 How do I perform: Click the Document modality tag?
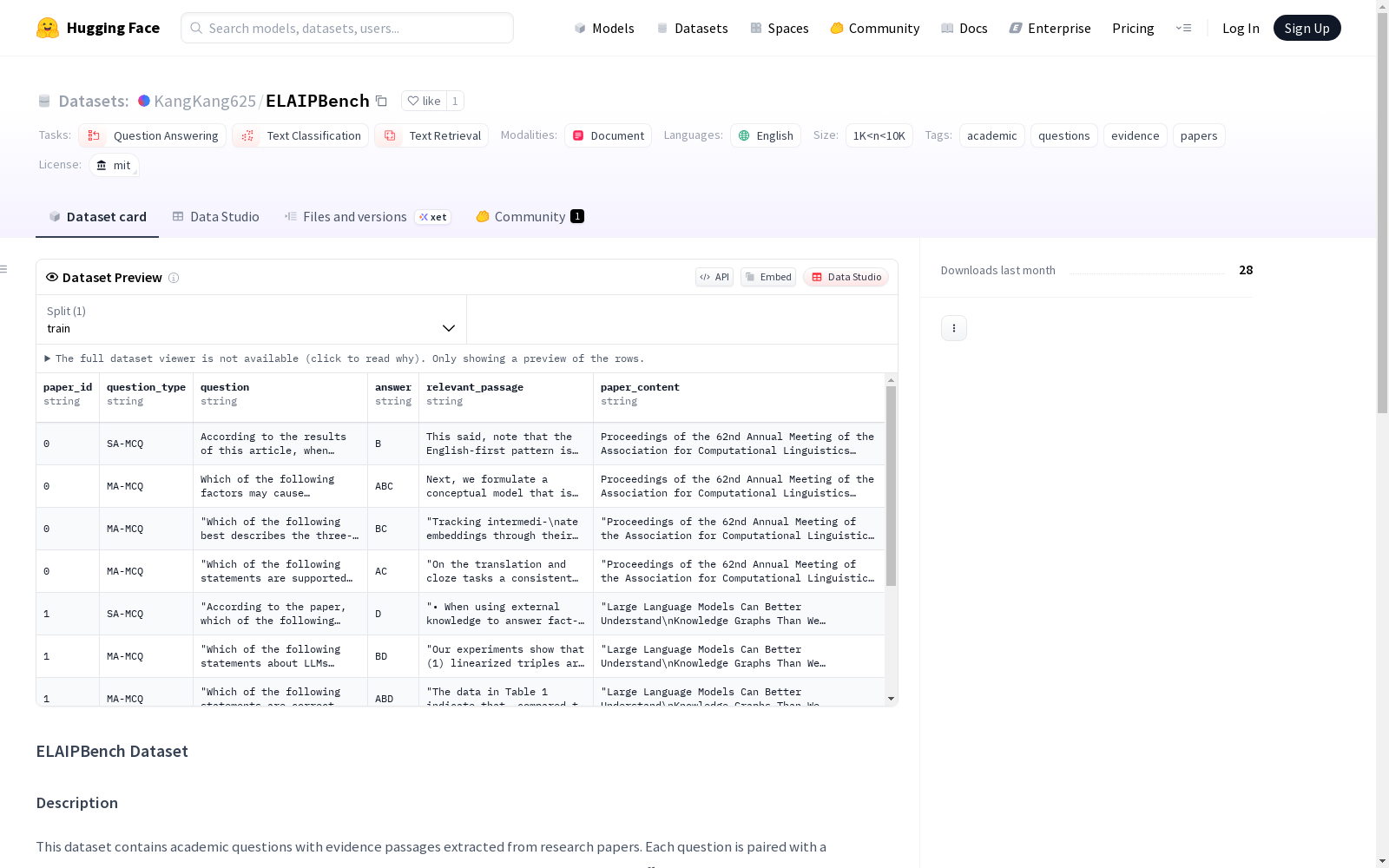608,135
